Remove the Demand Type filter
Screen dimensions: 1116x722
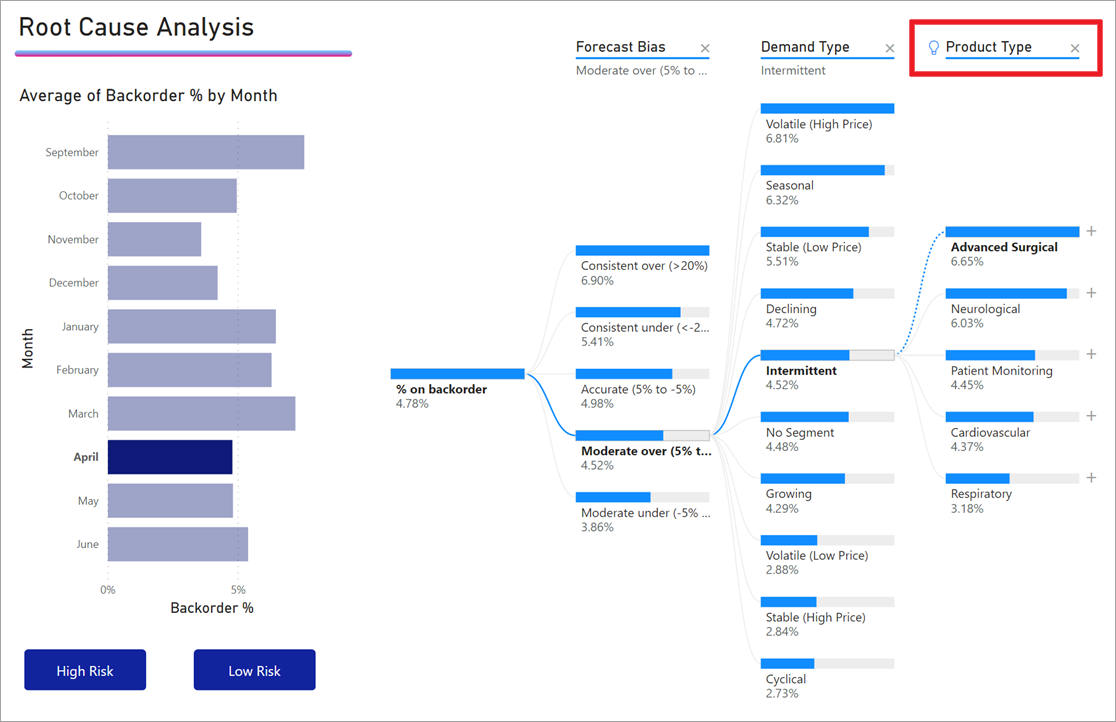(x=890, y=47)
